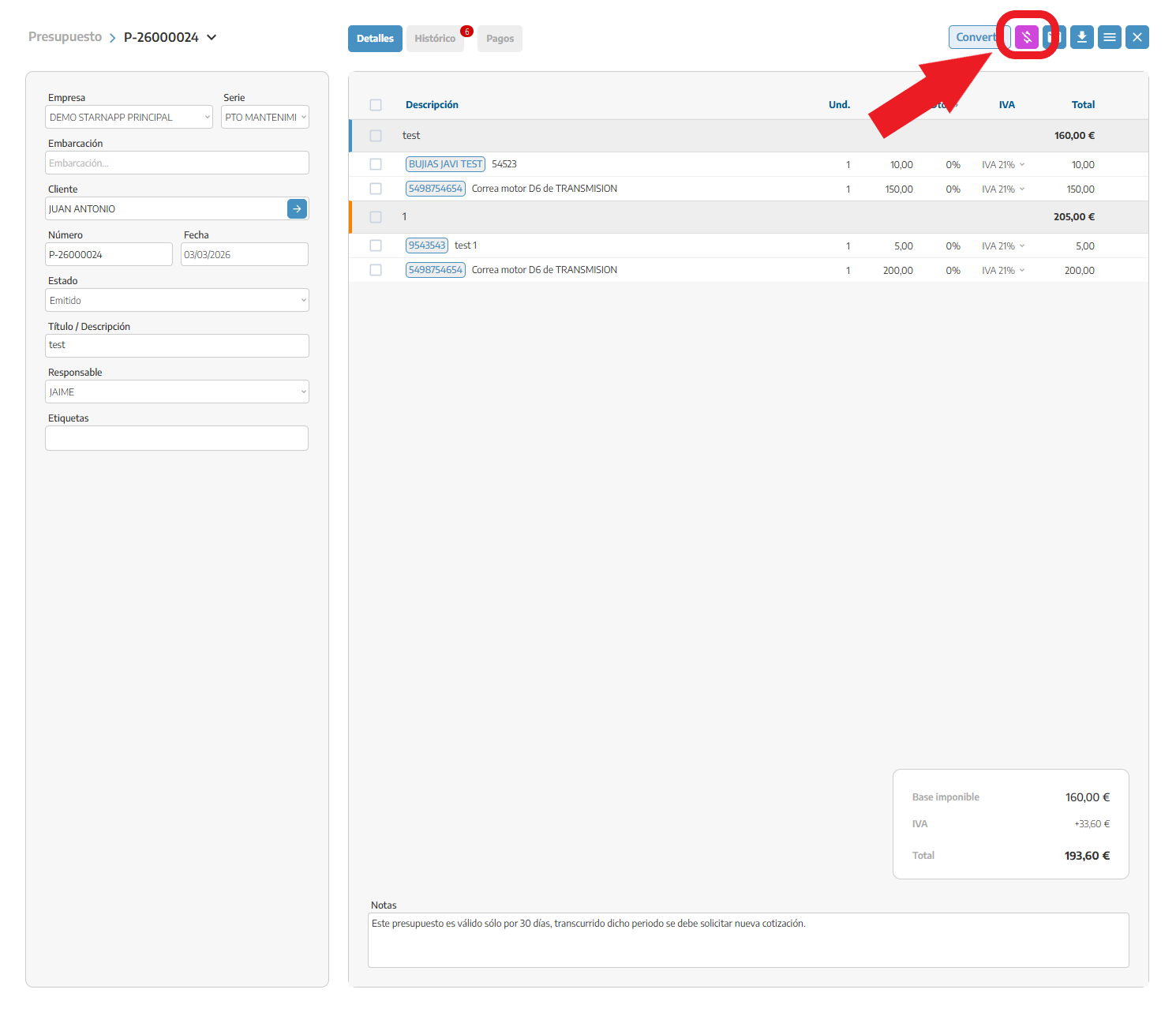
Task: Check the 200,00 Correa motor row checkbox
Action: click(x=376, y=270)
